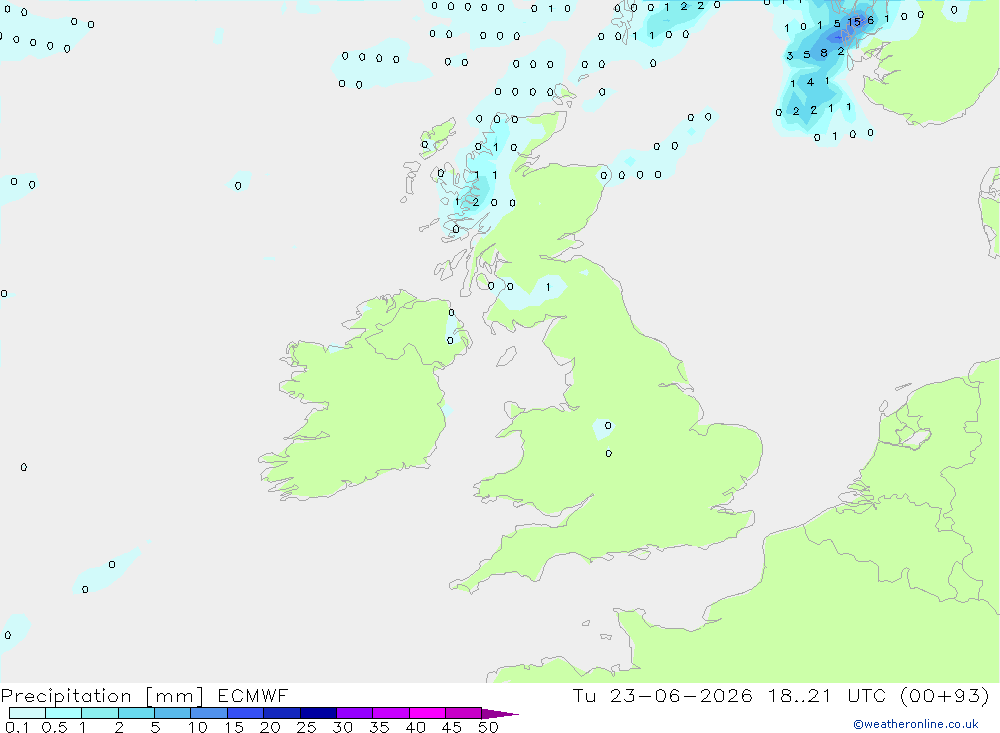
Task: Select the 20–25 mm dark blue legend swatch
Action: tap(281, 713)
